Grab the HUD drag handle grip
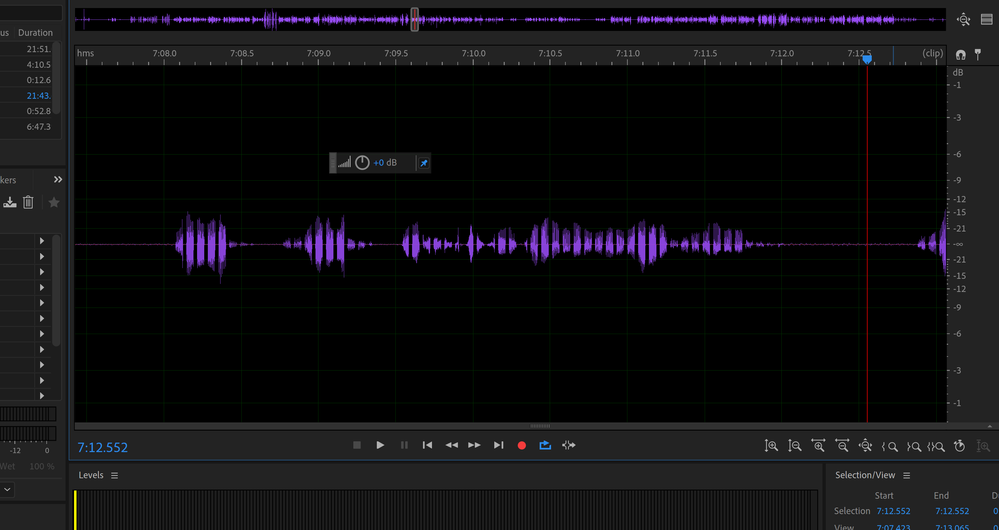The width and height of the screenshot is (999, 530). point(333,162)
